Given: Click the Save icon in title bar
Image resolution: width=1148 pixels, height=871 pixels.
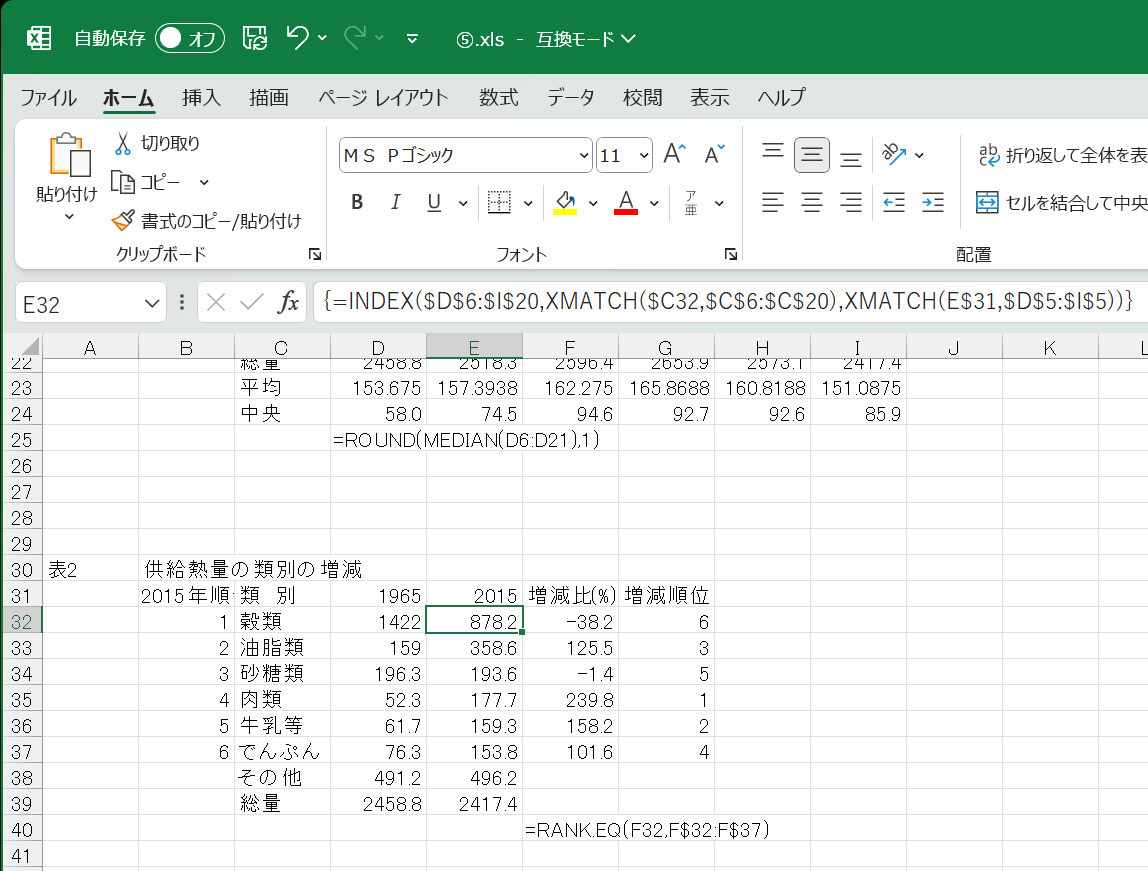Looking at the screenshot, I should (256, 38).
